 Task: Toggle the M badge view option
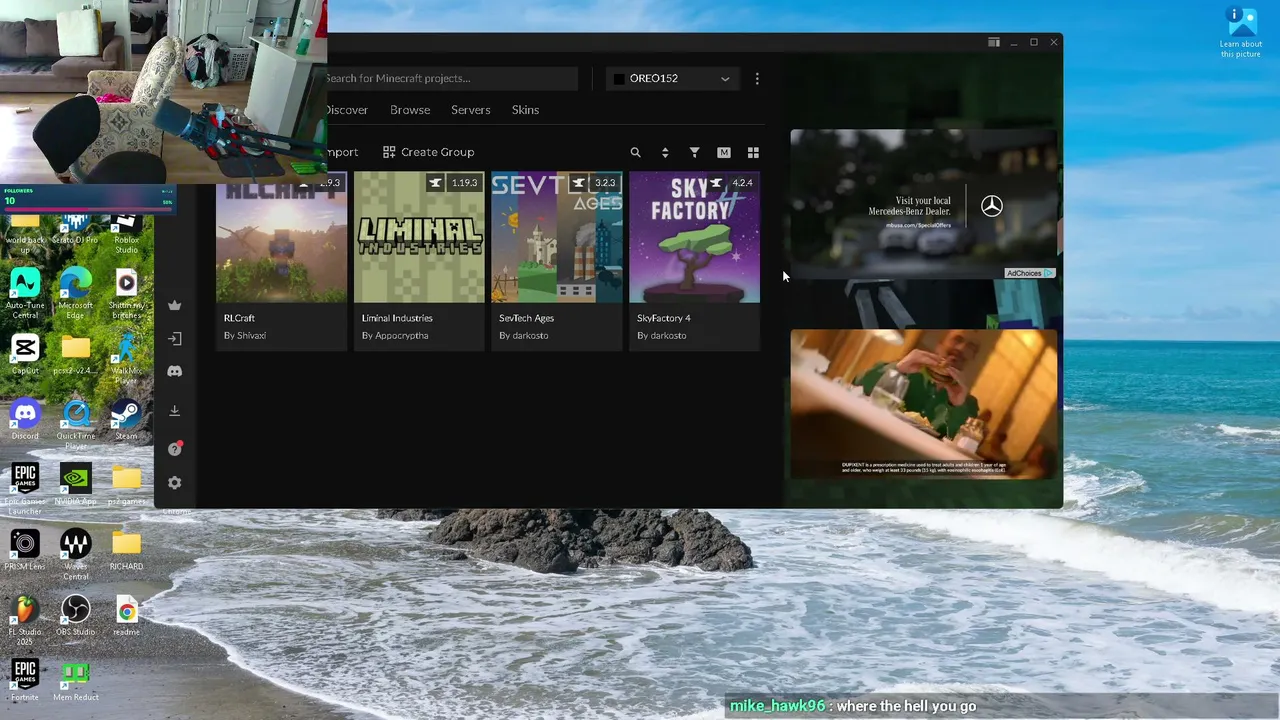[x=724, y=152]
